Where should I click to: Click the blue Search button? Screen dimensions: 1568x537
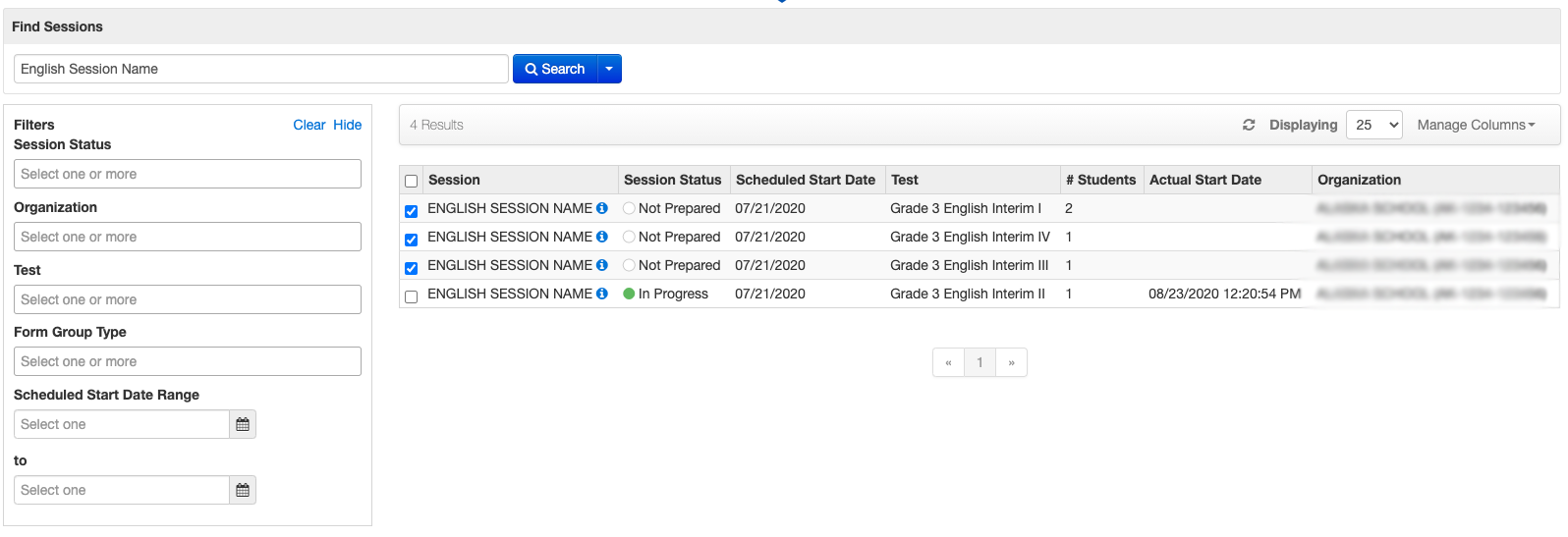[x=555, y=69]
